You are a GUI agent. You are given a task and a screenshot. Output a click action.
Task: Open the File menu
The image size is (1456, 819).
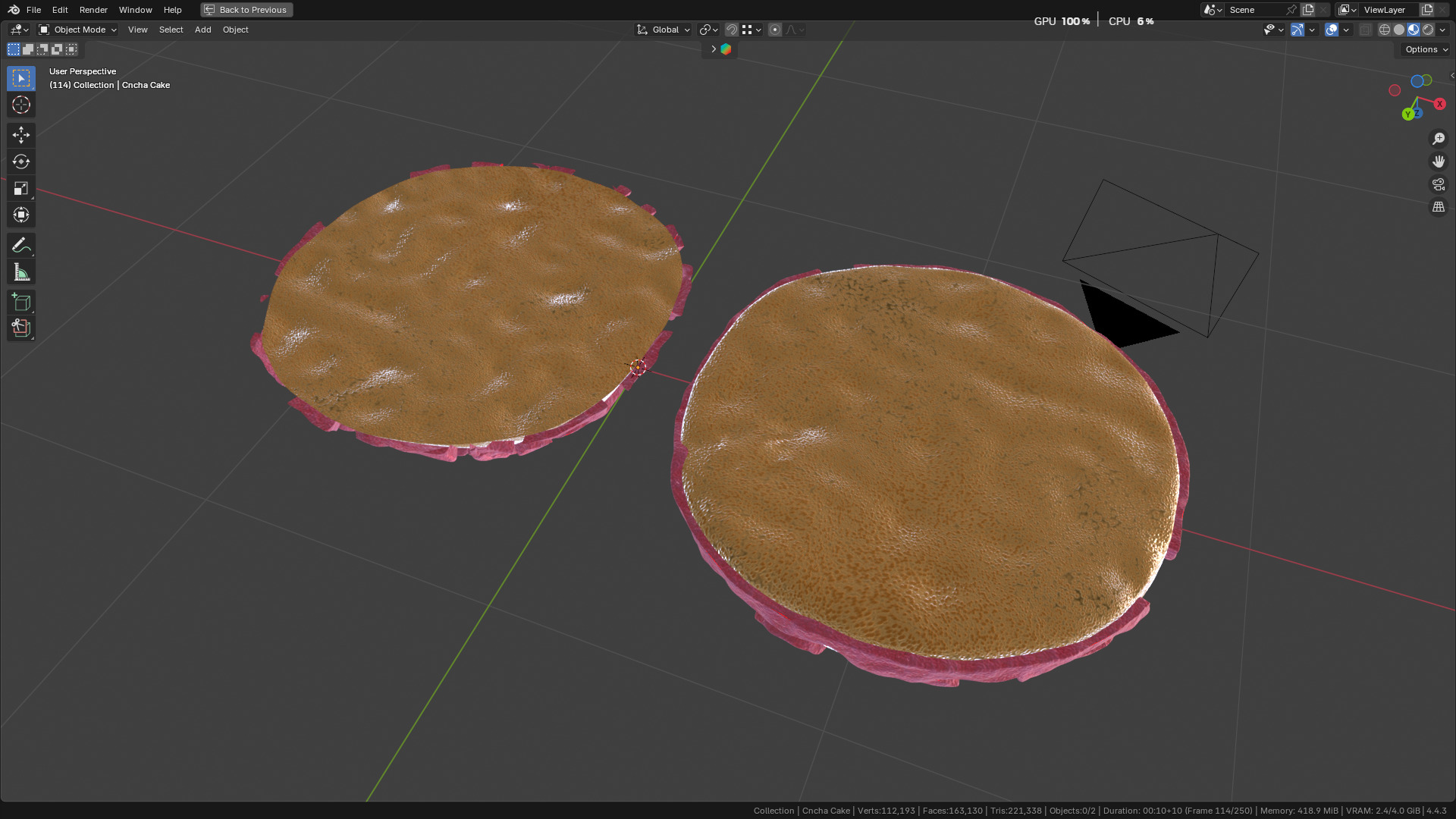coord(33,10)
